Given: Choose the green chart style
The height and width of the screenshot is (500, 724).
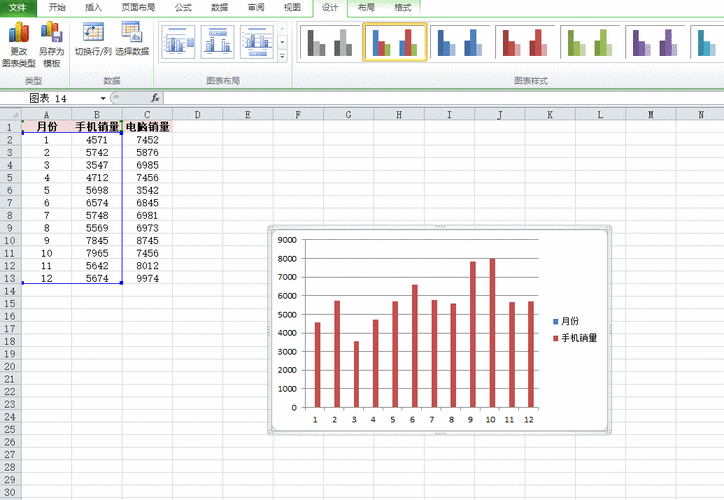Looking at the screenshot, I should pos(590,43).
